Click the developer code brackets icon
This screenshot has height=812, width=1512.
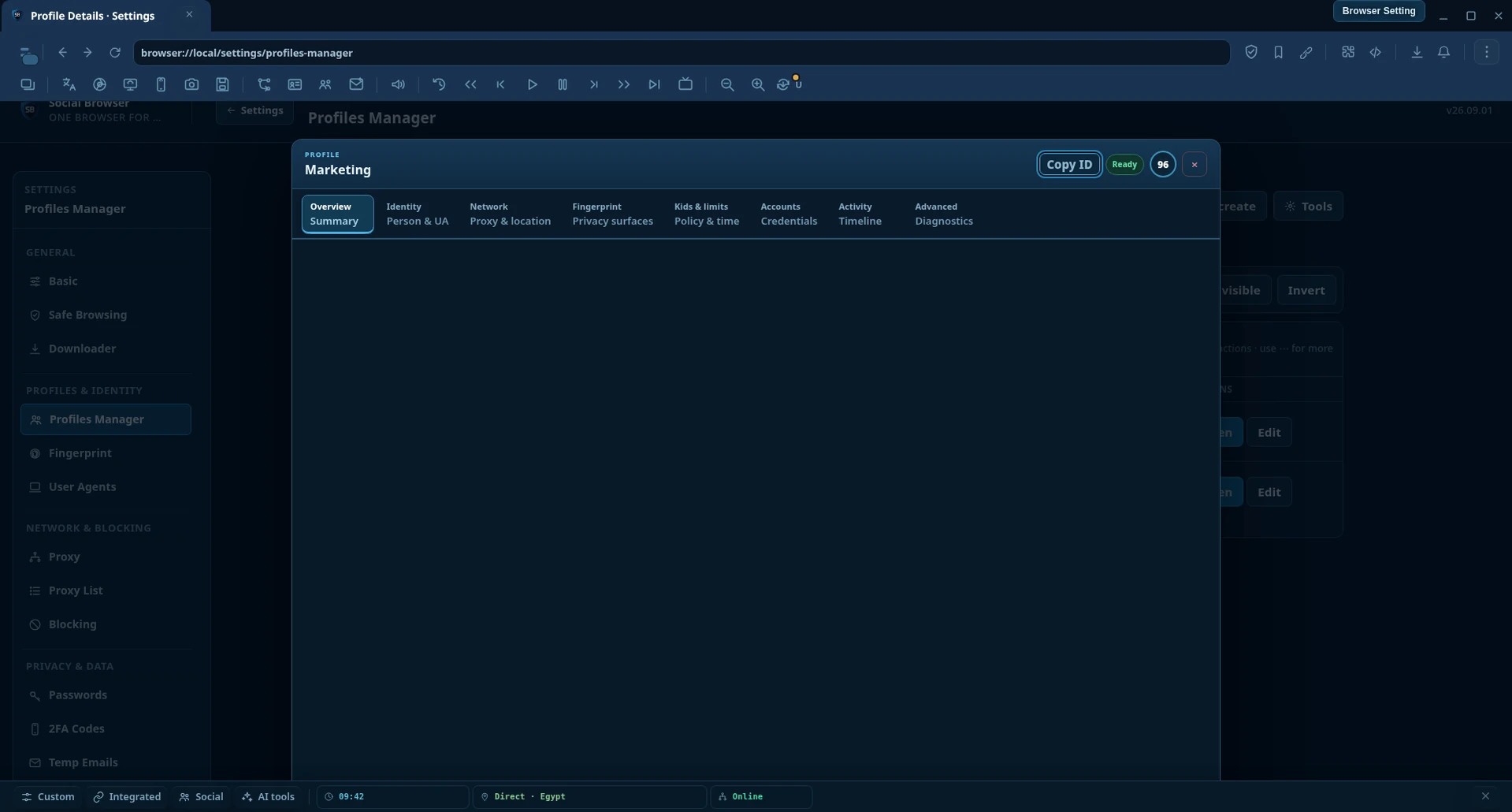[1376, 52]
